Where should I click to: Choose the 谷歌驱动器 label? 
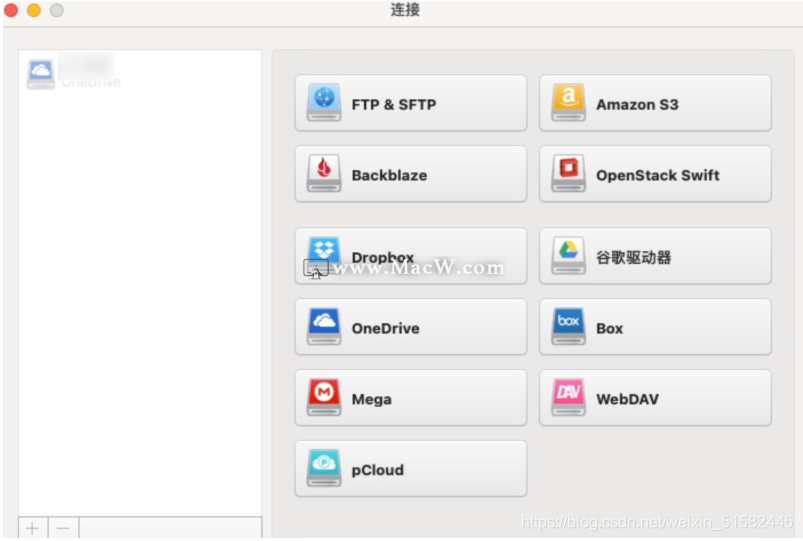(633, 257)
